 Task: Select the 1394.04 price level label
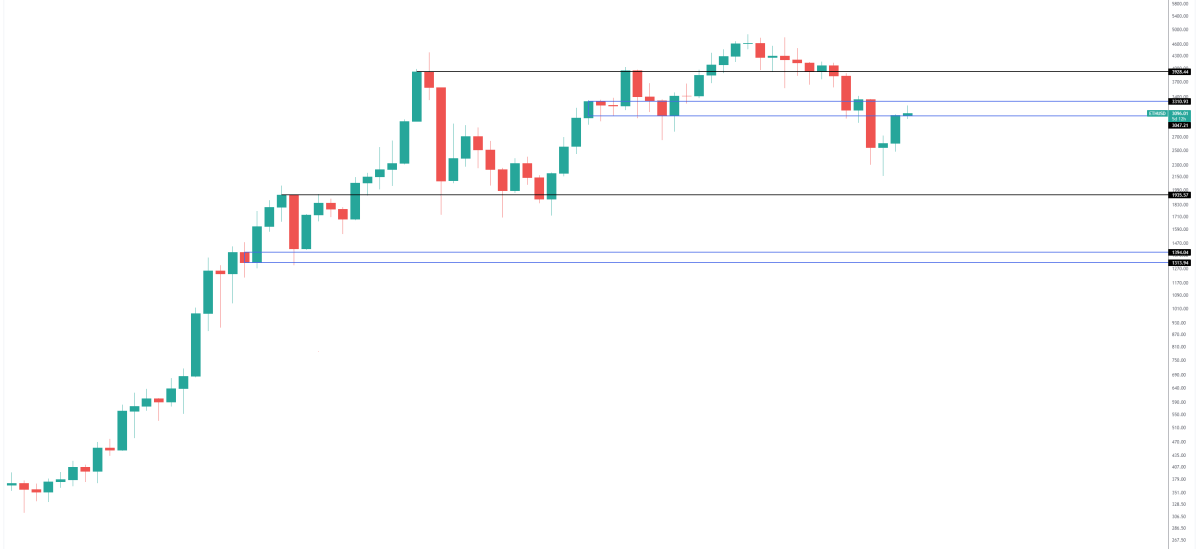coord(1180,253)
